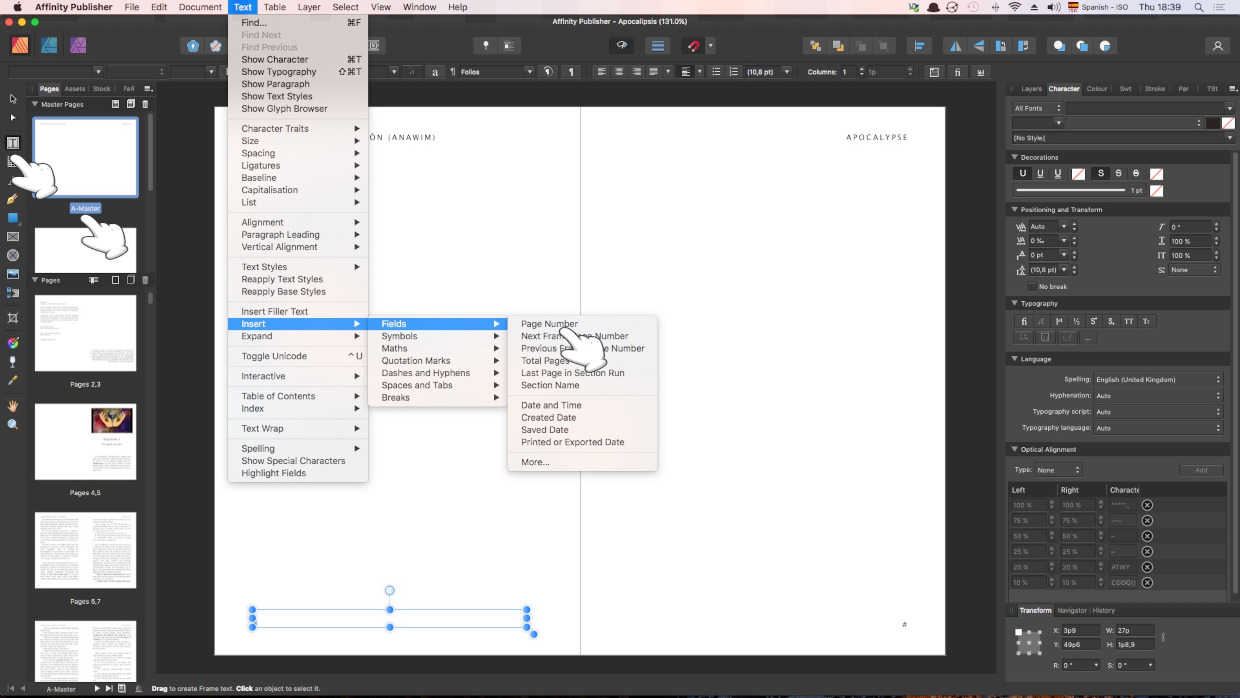Click the Add button in Optical Alignment

tap(1200, 470)
